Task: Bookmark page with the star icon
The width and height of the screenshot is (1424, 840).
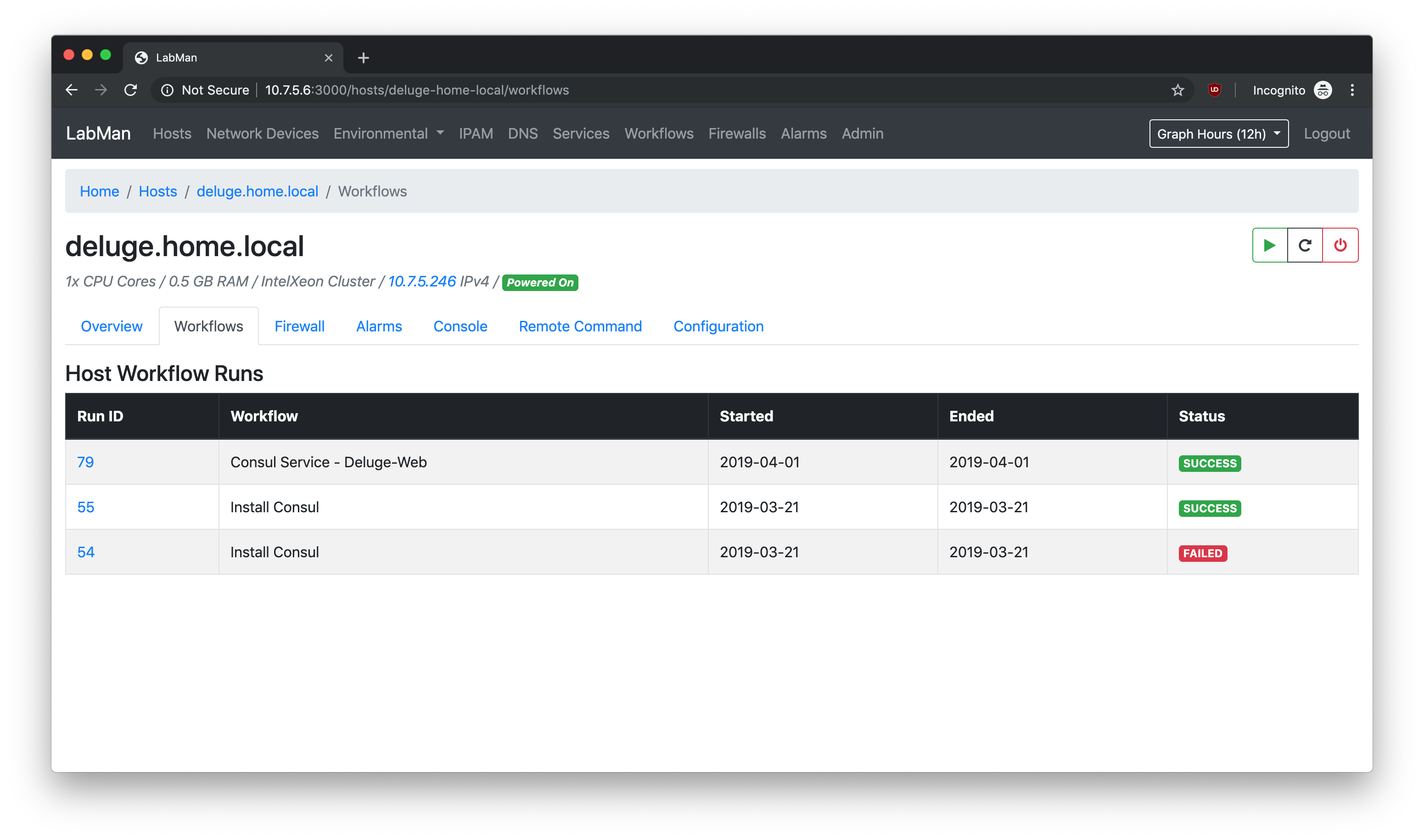Action: pyautogui.click(x=1177, y=90)
